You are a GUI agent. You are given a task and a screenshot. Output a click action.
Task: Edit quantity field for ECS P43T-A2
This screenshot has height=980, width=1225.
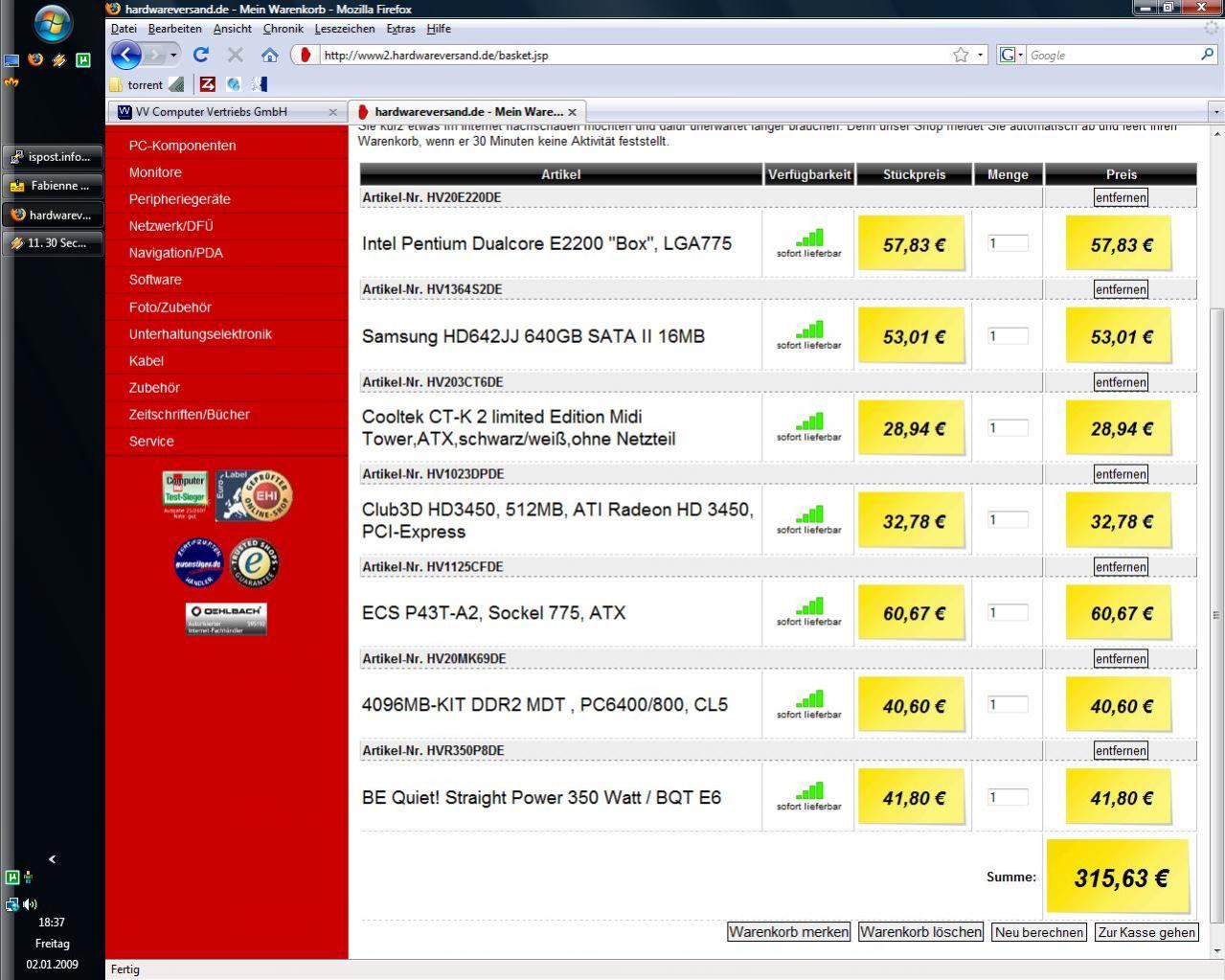click(x=1008, y=612)
